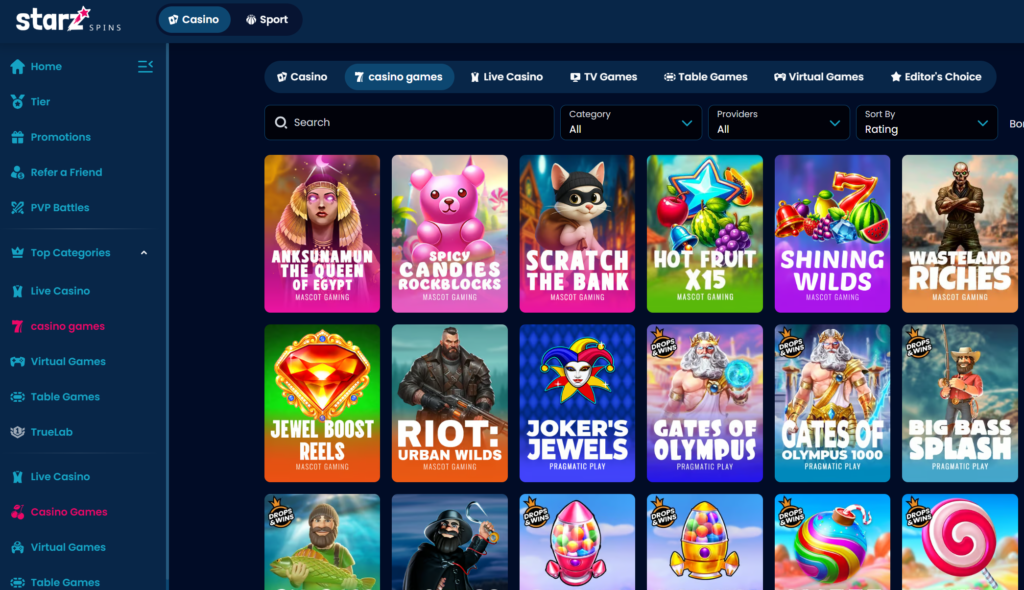
Task: Open Hot Fruit X15 game
Action: tap(705, 234)
